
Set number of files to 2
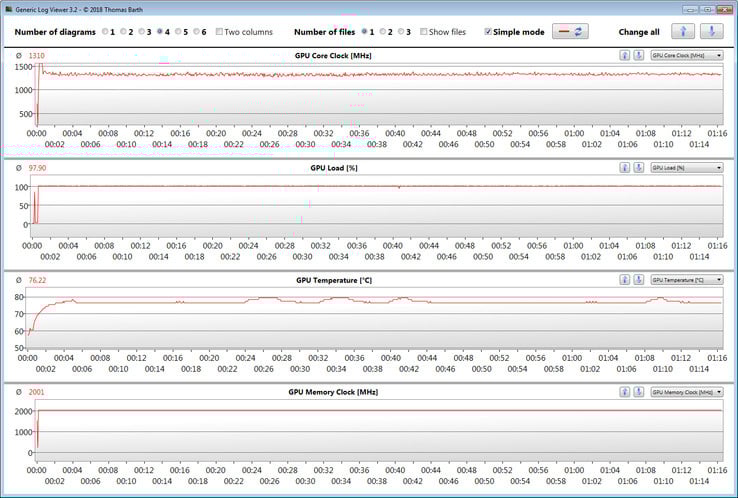click(x=383, y=32)
